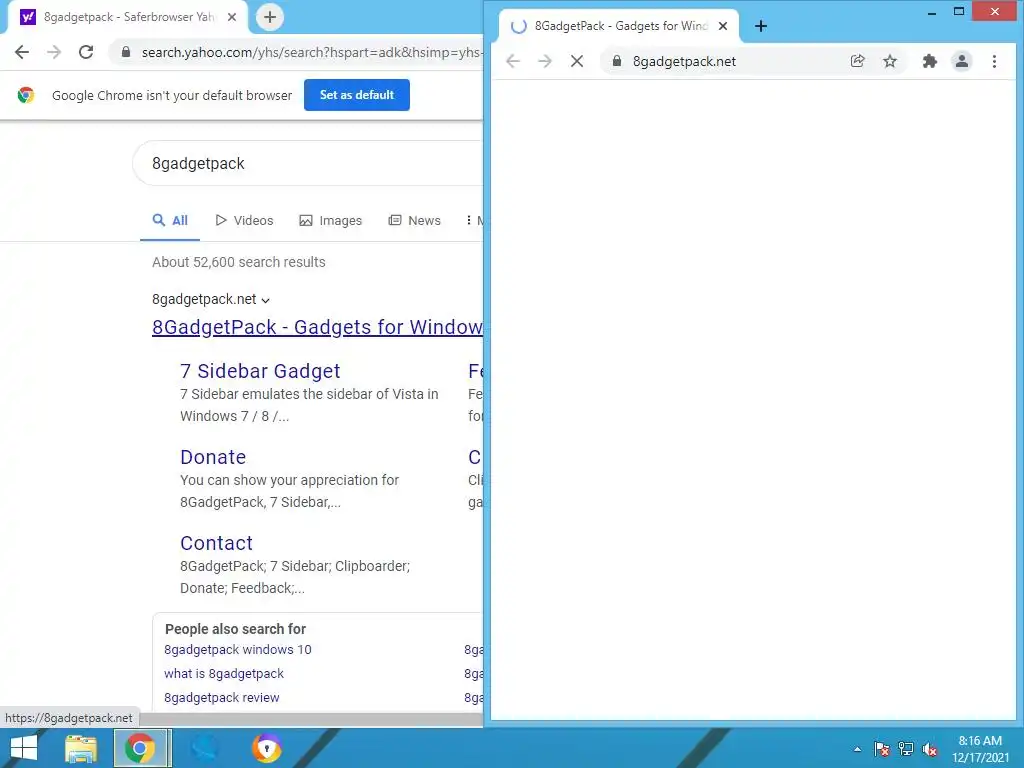
Task: Click the Chrome logo in the default browser bar
Action: point(26,95)
